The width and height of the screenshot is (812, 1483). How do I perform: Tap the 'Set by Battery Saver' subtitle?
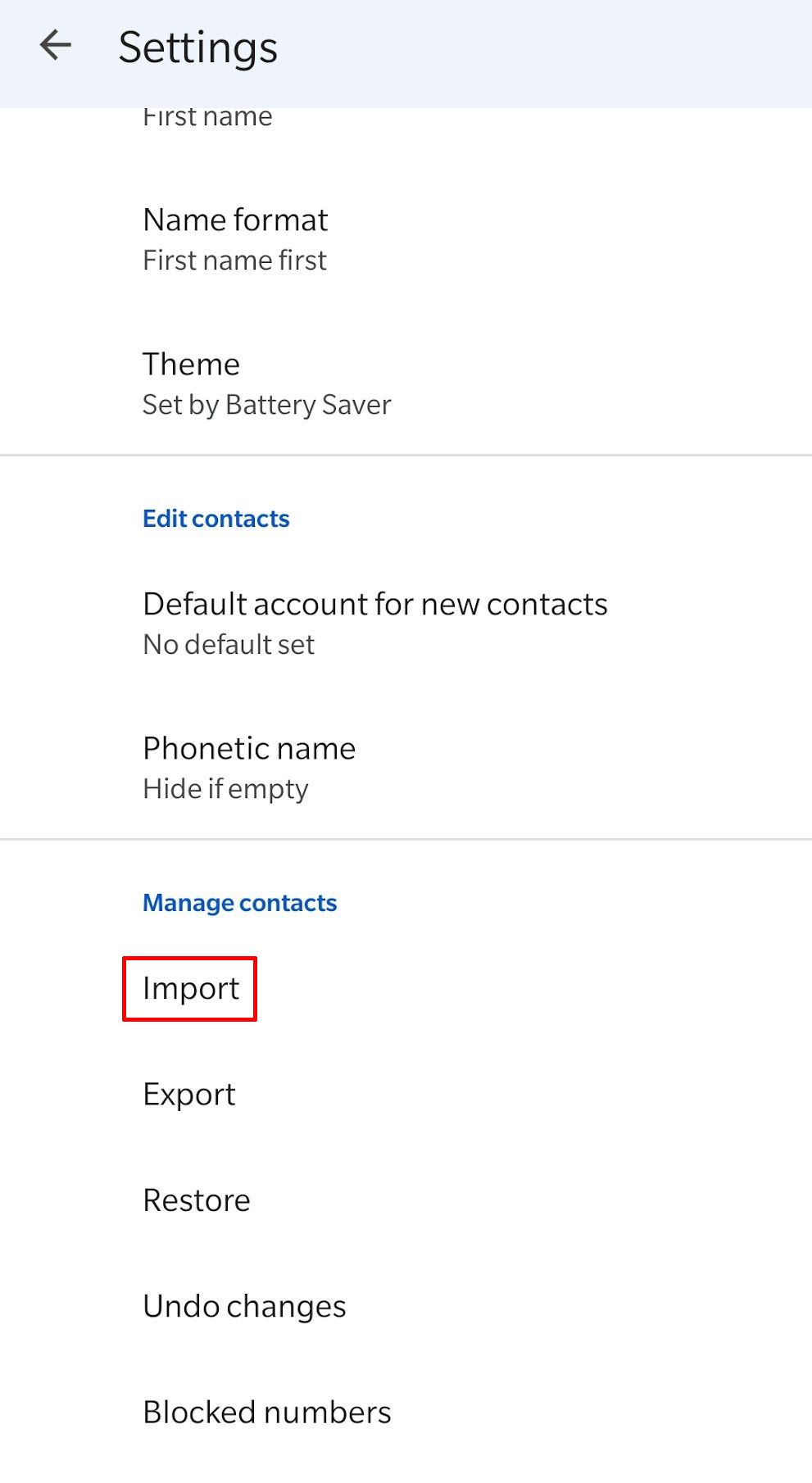point(266,405)
